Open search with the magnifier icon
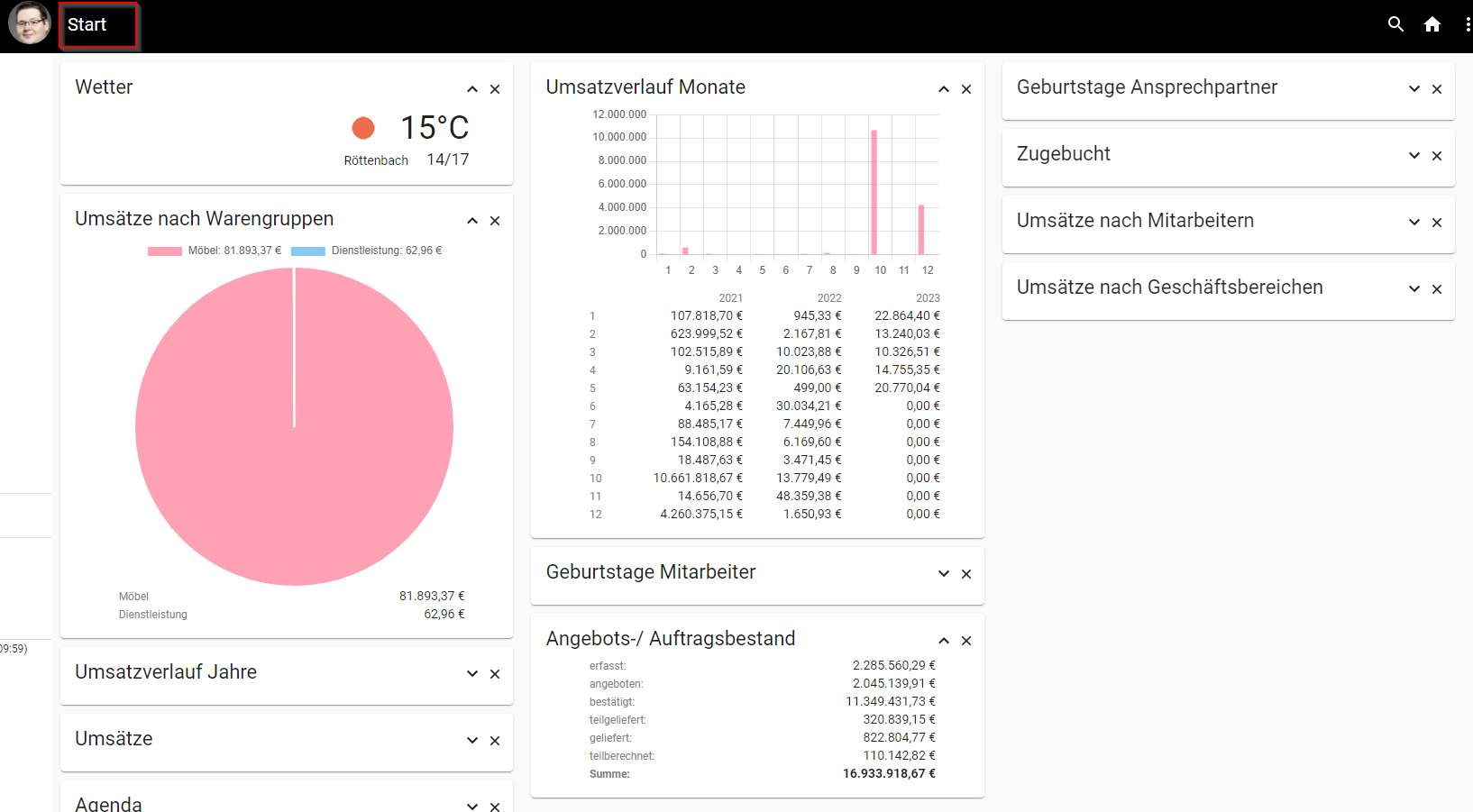The height and width of the screenshot is (812, 1473). pyautogui.click(x=1395, y=24)
